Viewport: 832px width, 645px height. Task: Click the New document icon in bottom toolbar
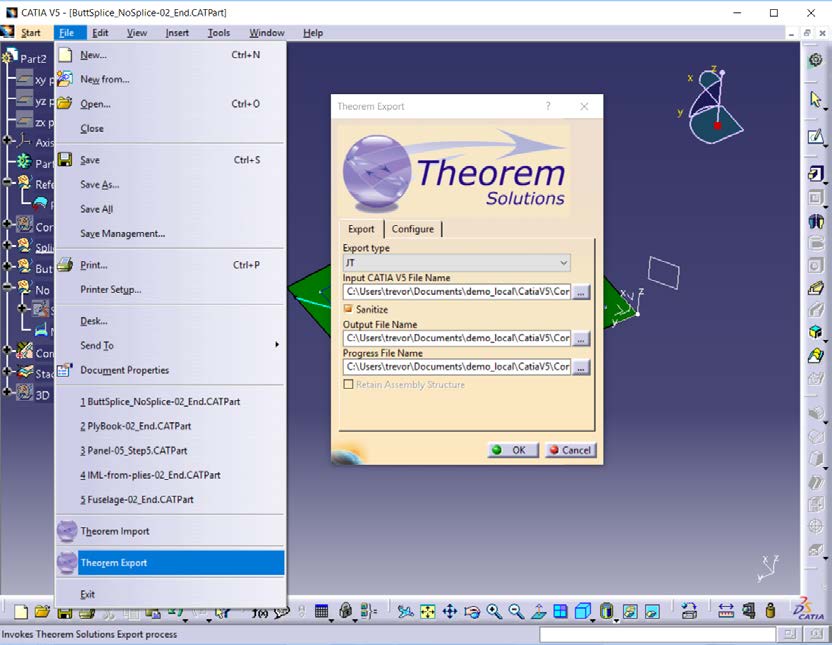pyautogui.click(x=21, y=612)
